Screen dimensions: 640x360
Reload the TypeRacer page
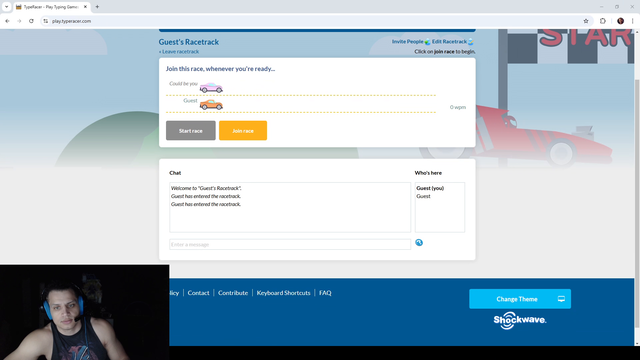[31, 21]
